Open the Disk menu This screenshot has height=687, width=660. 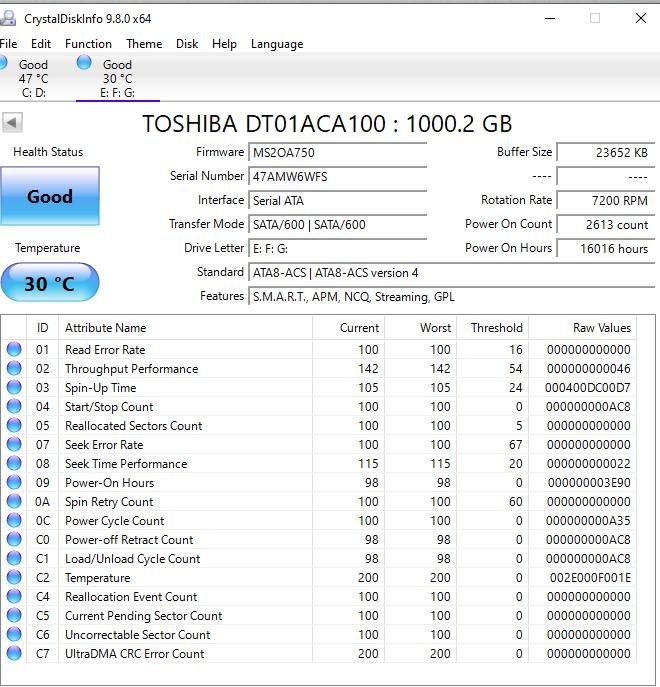coord(187,44)
